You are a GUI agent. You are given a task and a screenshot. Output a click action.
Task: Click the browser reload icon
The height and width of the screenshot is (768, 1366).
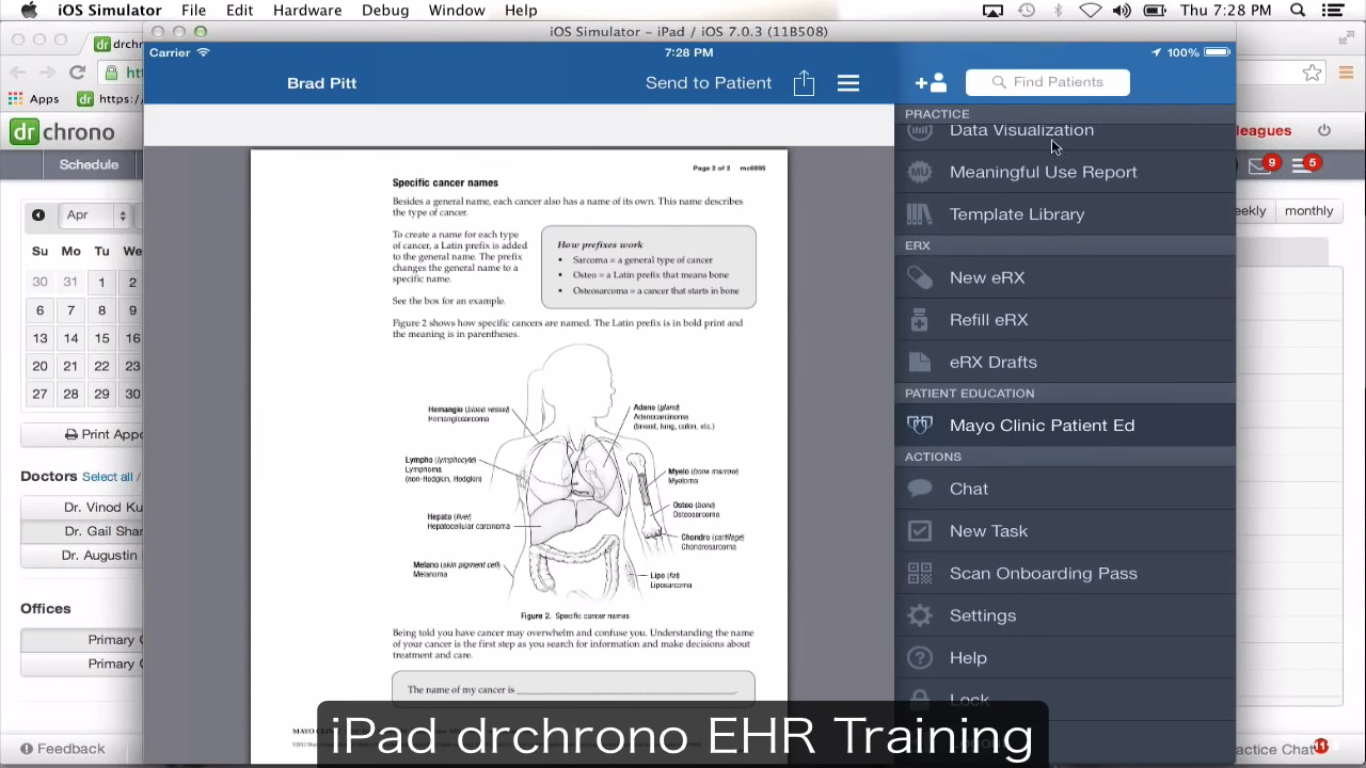pyautogui.click(x=77, y=72)
